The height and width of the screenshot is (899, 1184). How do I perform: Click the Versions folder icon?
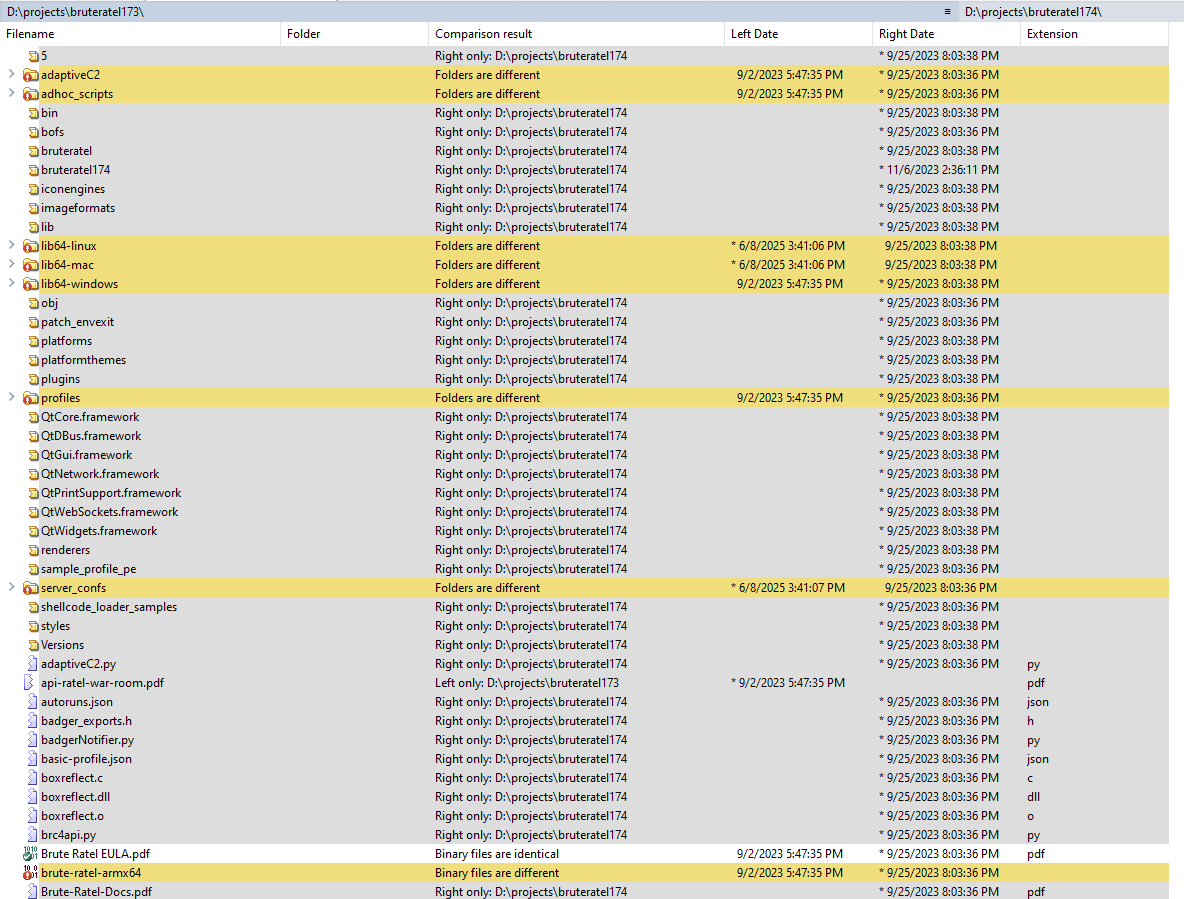(33, 645)
